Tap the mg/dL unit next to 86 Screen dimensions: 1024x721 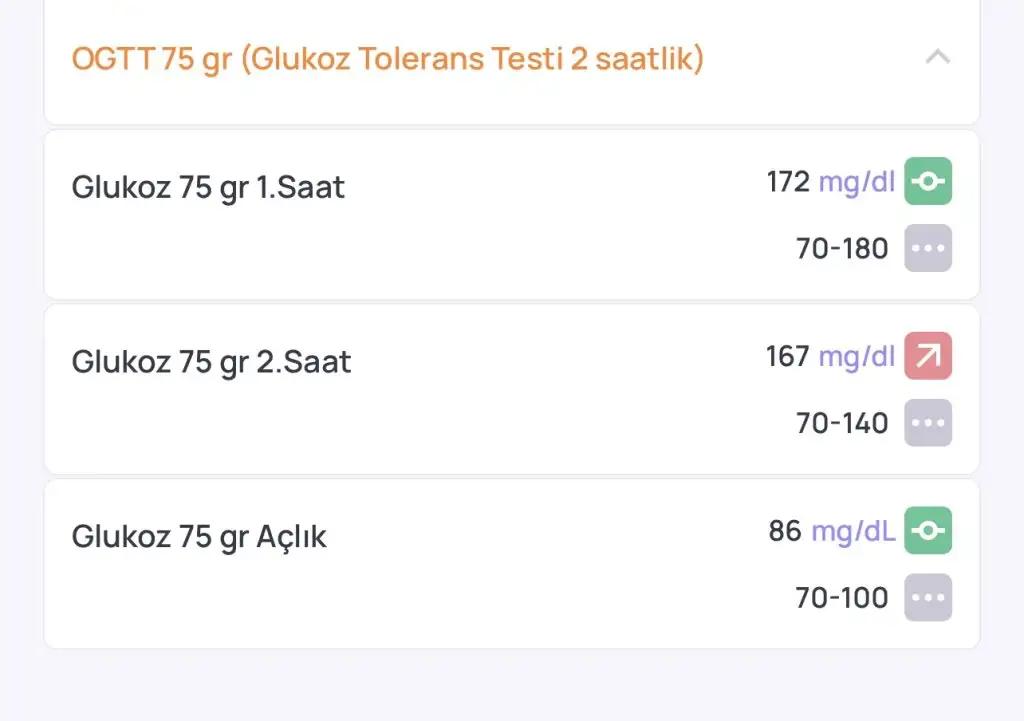[x=853, y=531]
